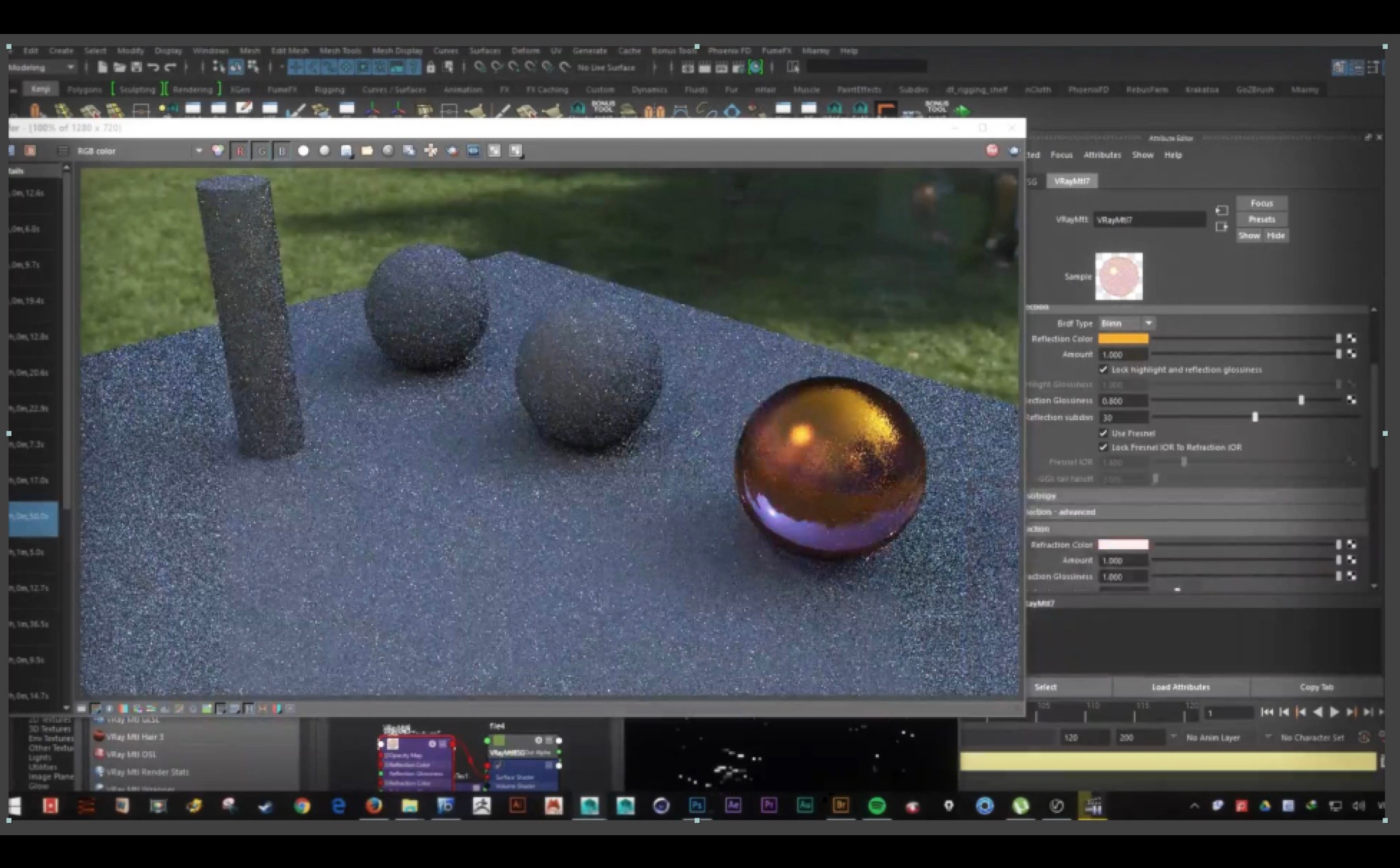Toggle Lock highlight and reflection glossiness checkbox
1400x868 pixels.
(x=1103, y=370)
